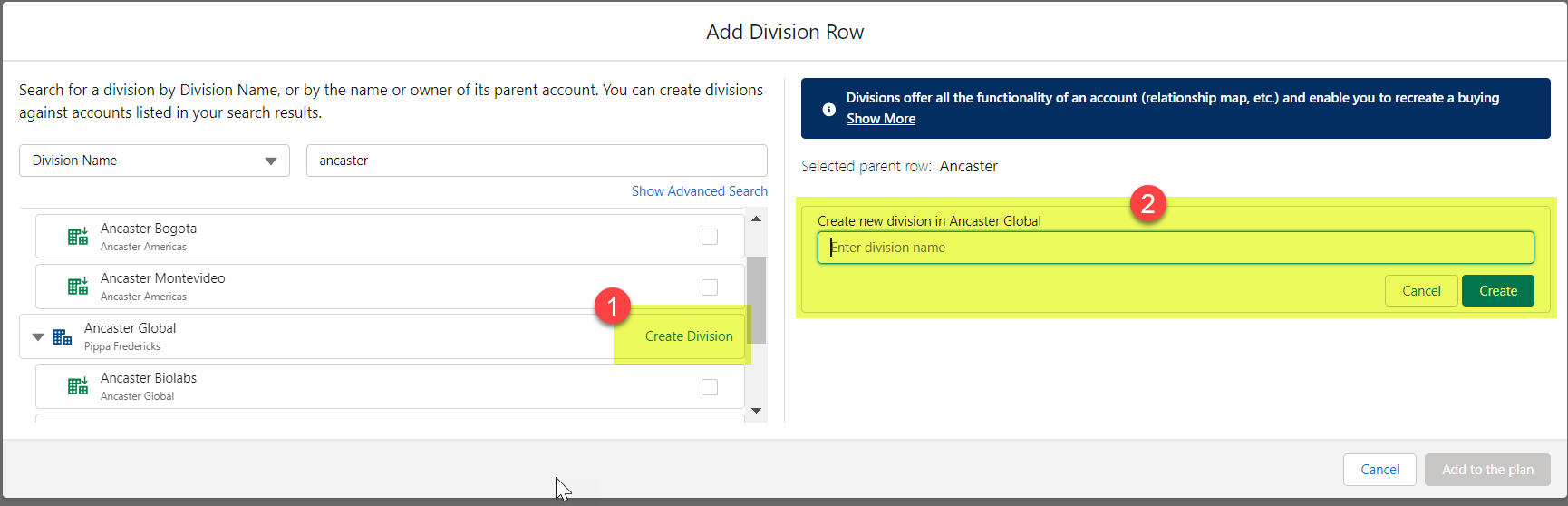Cancel the new division creation form
The image size is (1568, 506).
click(1420, 291)
